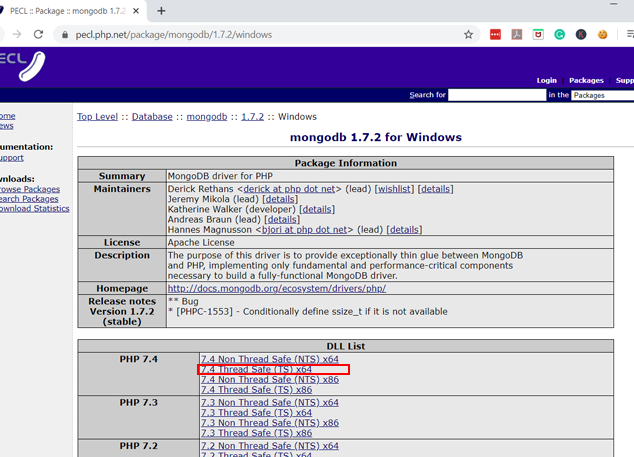Click bjori at php dot net link

coord(304,229)
